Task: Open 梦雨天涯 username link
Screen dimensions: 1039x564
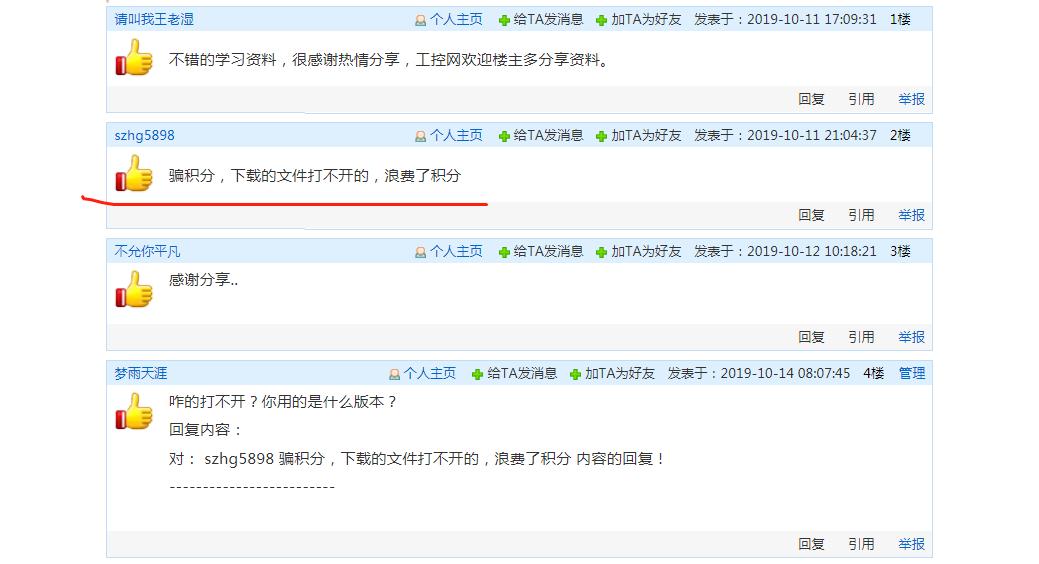Action: click(x=141, y=373)
